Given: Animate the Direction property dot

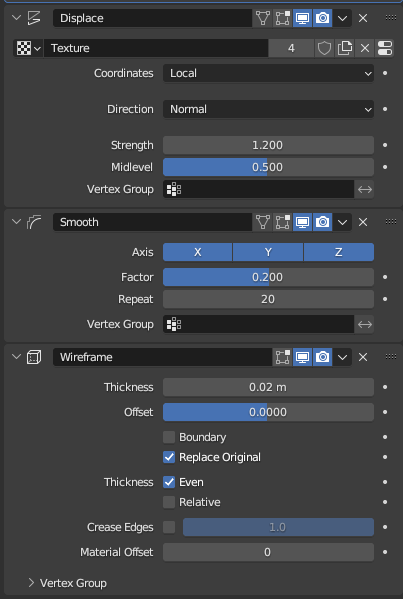Looking at the screenshot, I should 385,109.
